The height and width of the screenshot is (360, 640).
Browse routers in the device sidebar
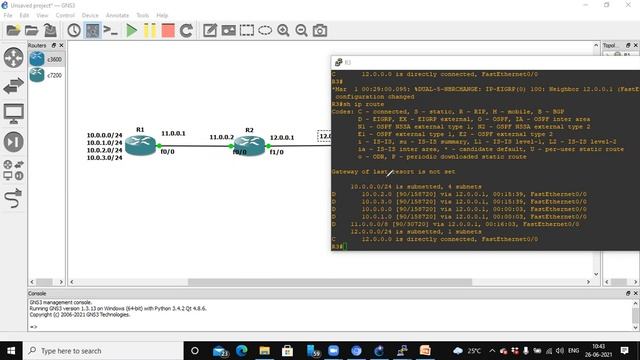(13, 58)
